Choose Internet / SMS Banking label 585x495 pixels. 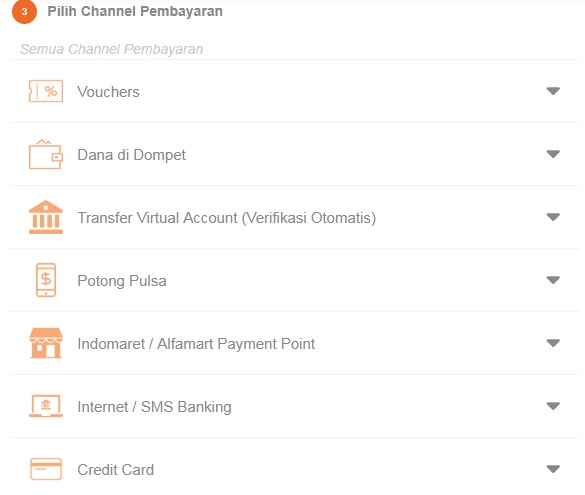[x=154, y=407]
